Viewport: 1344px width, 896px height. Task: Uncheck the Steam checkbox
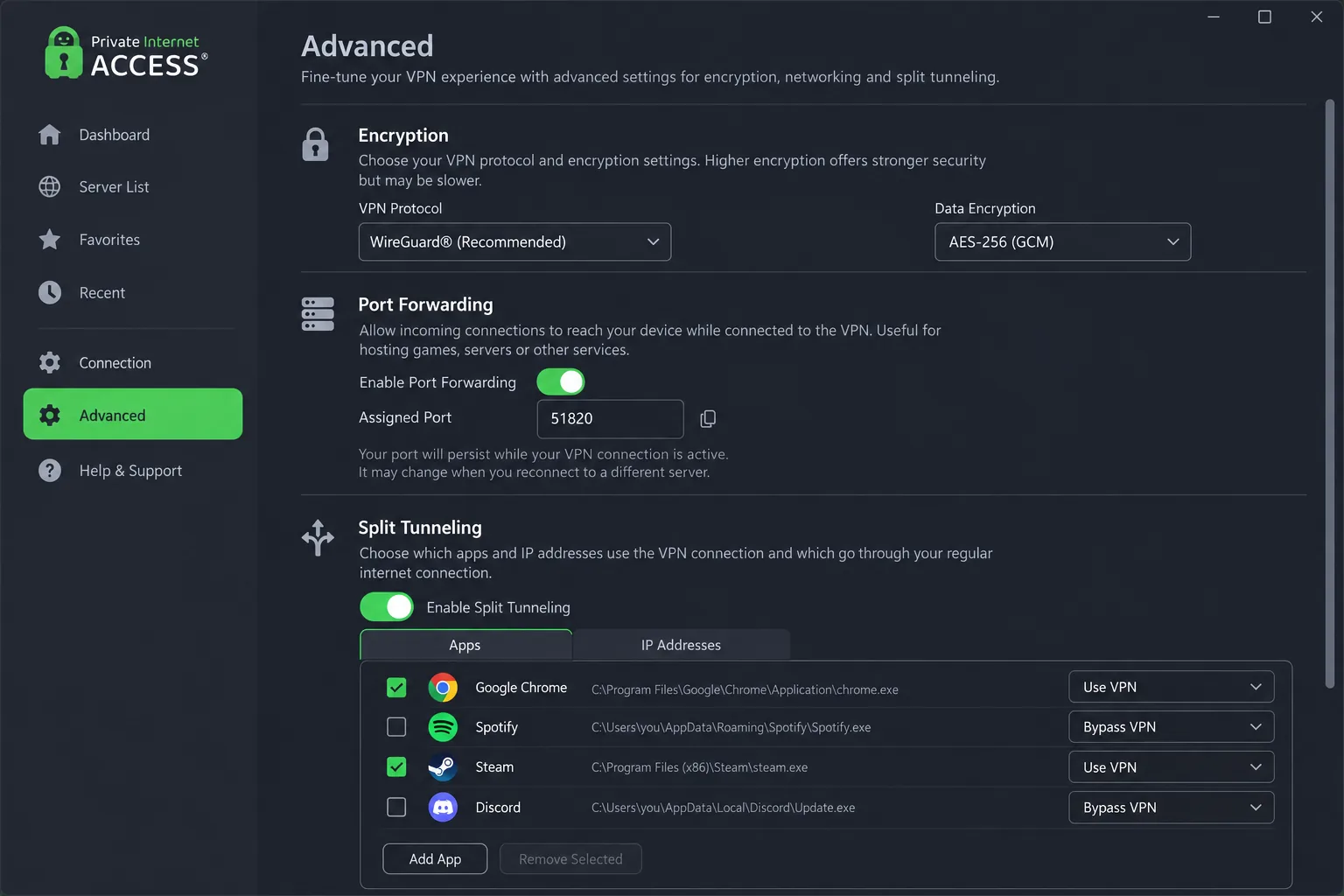396,767
